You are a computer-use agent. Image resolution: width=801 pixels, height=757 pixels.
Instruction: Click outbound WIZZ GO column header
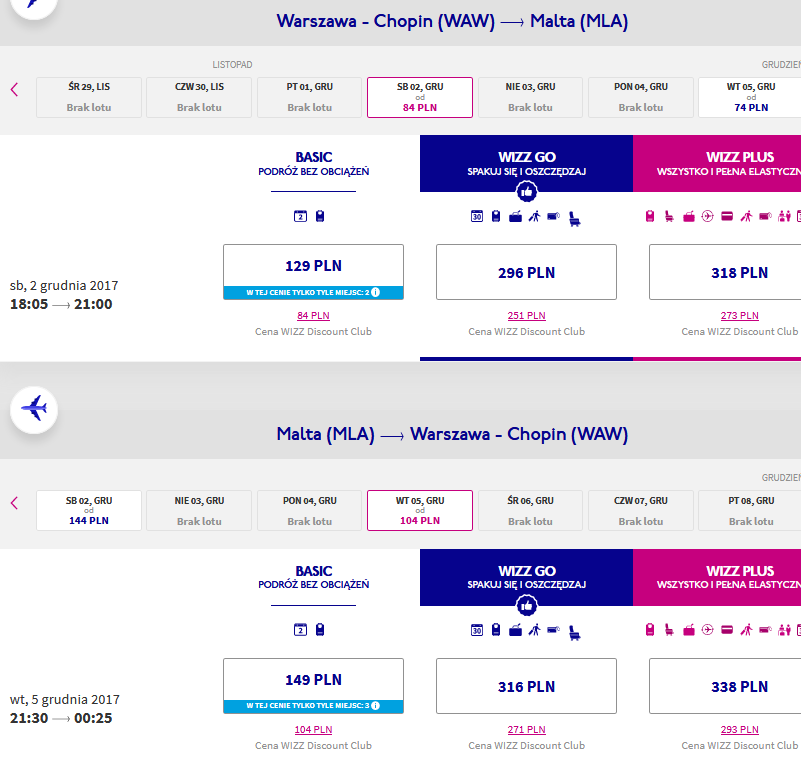526,163
